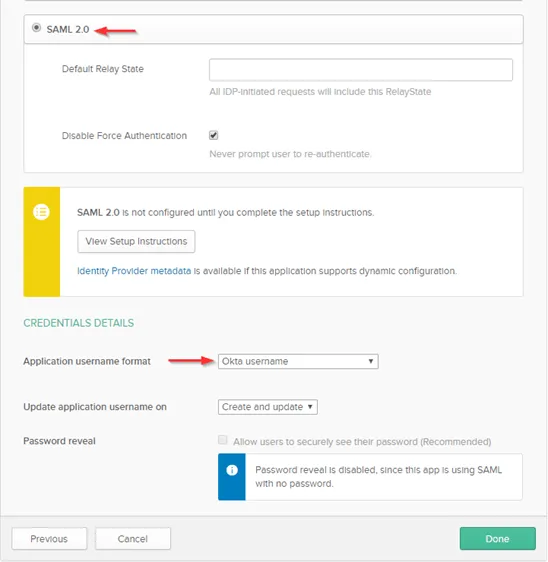Open the Identity Provider metadata link
548x562 pixels.
tap(134, 271)
